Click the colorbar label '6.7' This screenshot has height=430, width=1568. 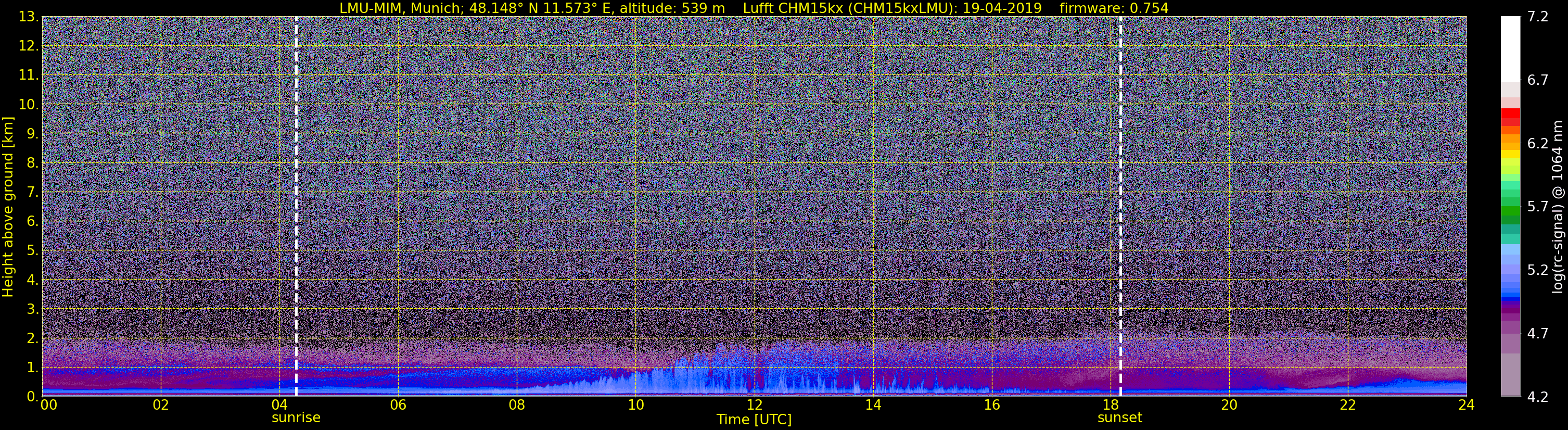1538,80
